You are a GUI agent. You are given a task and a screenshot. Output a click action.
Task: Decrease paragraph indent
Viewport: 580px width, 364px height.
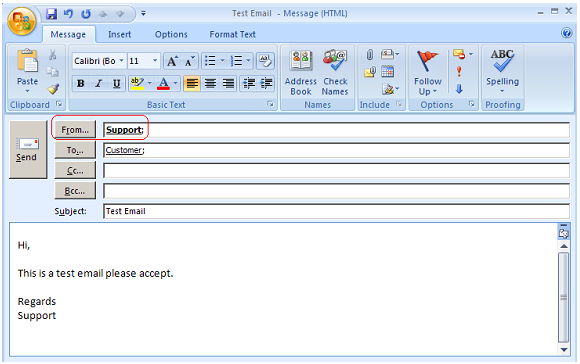tap(249, 83)
